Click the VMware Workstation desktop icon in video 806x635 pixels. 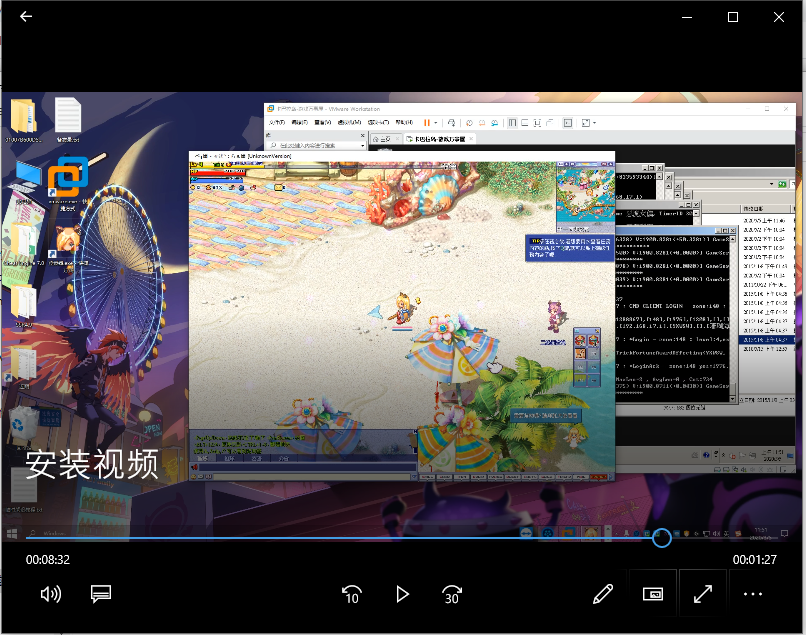click(x=68, y=178)
